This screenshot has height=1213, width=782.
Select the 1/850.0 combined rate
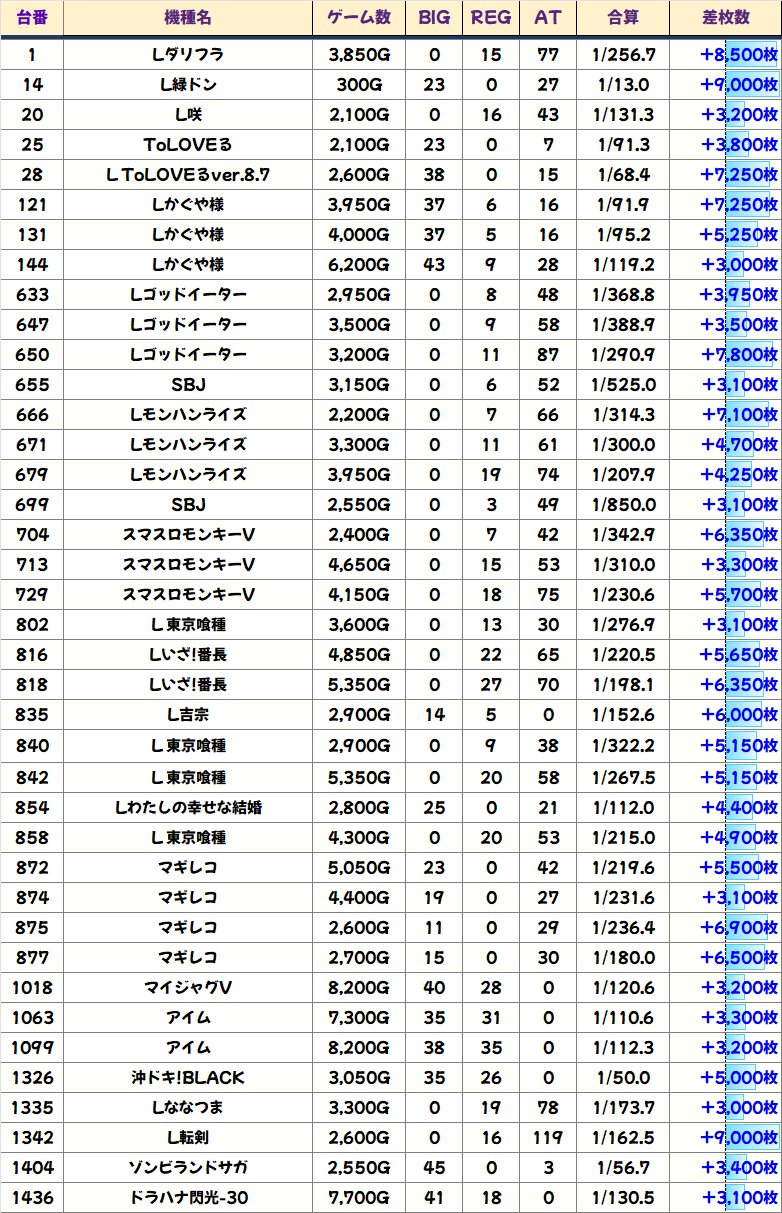coord(624,505)
